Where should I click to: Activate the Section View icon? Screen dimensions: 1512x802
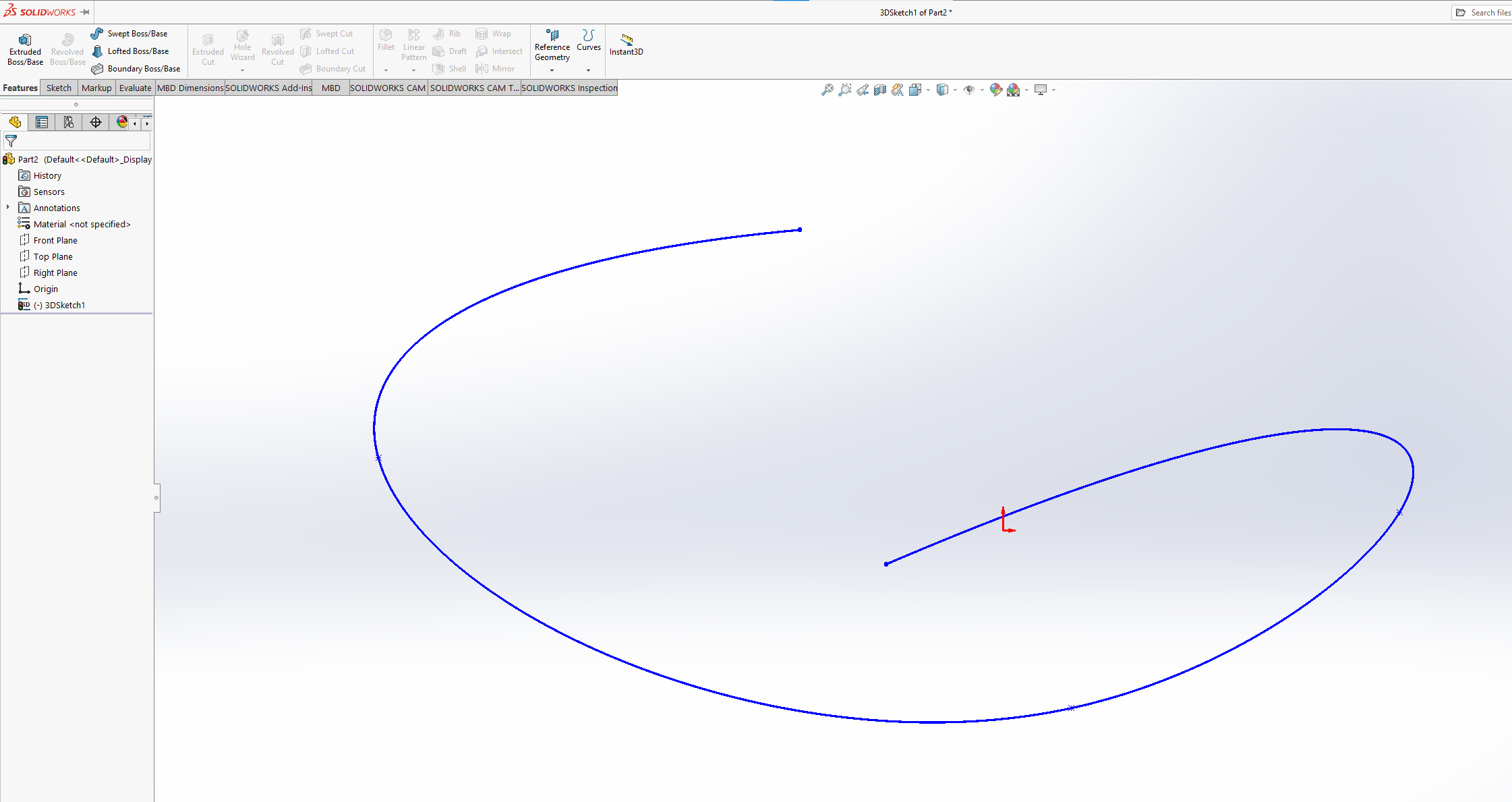pyautogui.click(x=879, y=90)
